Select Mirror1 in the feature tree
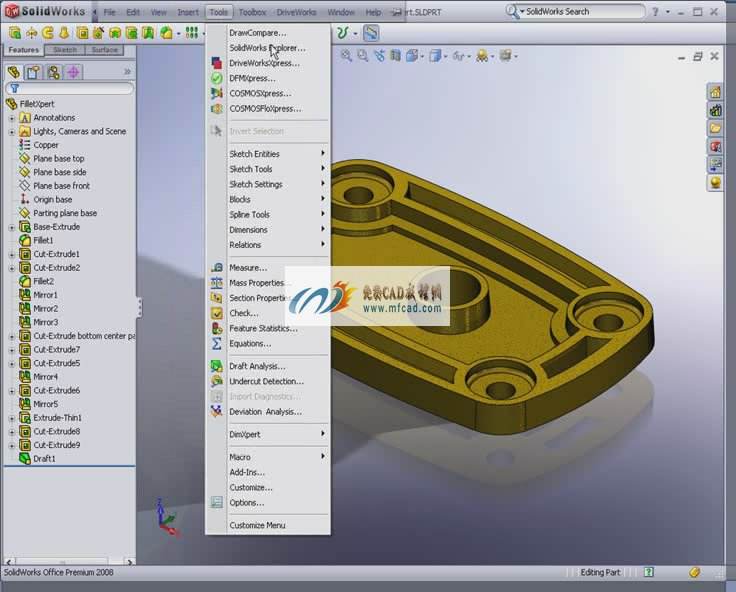This screenshot has width=736, height=592. coord(45,295)
